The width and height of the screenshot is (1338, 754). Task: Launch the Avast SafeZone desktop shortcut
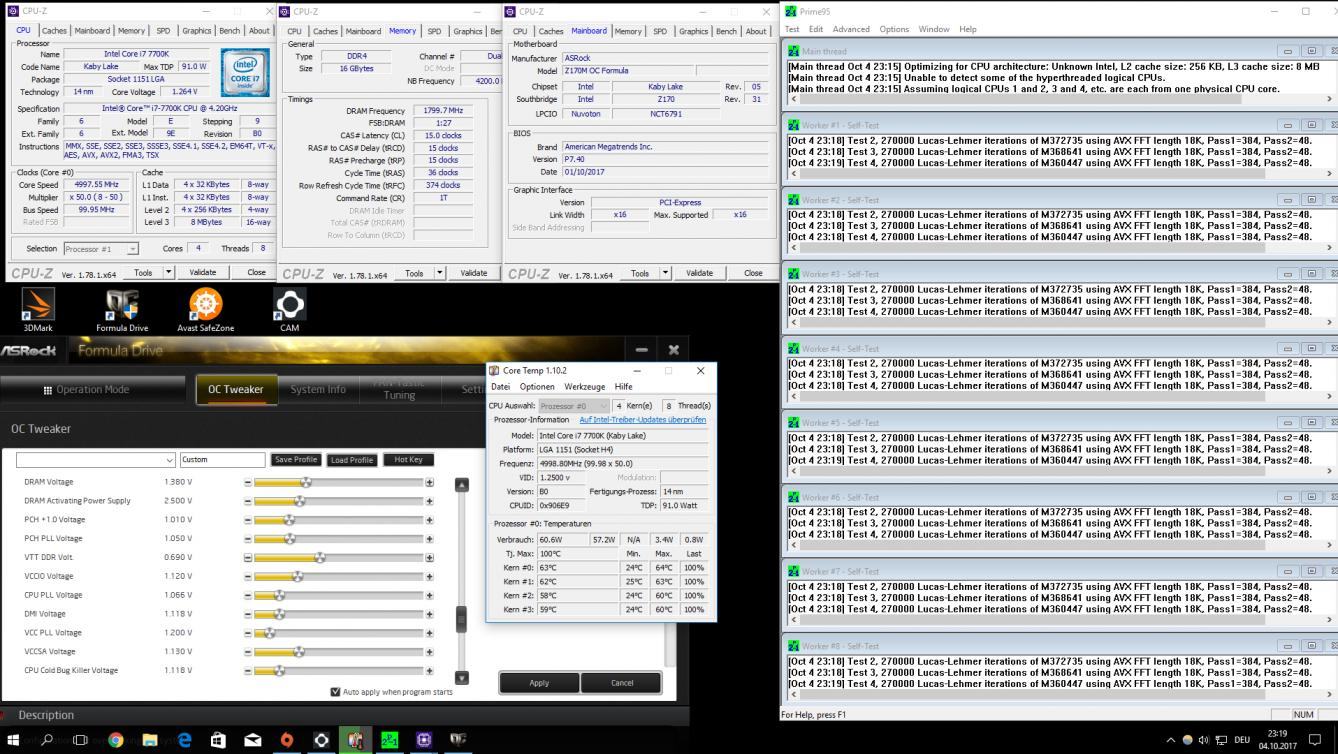point(206,310)
